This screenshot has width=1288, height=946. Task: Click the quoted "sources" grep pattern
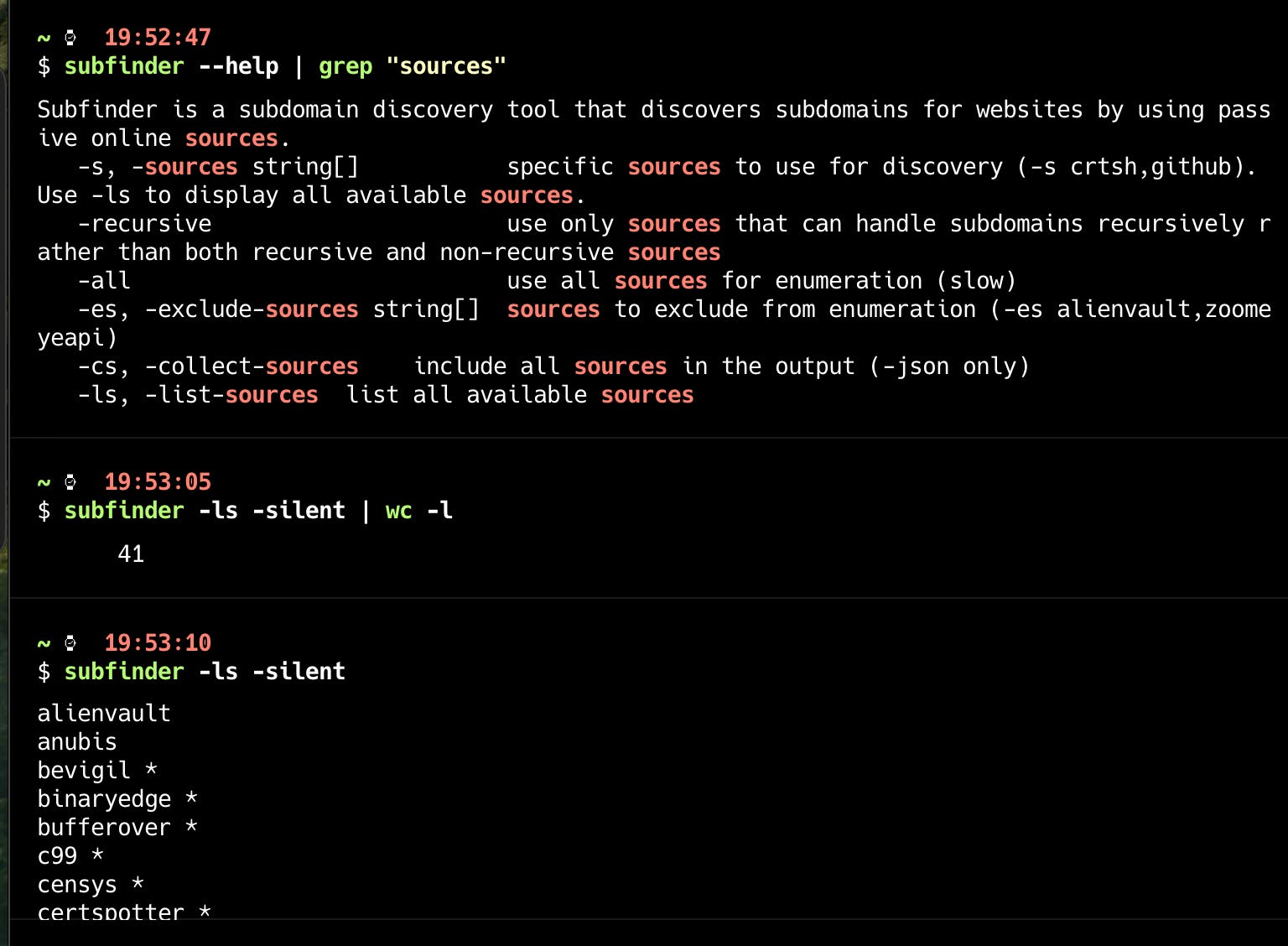[446, 65]
